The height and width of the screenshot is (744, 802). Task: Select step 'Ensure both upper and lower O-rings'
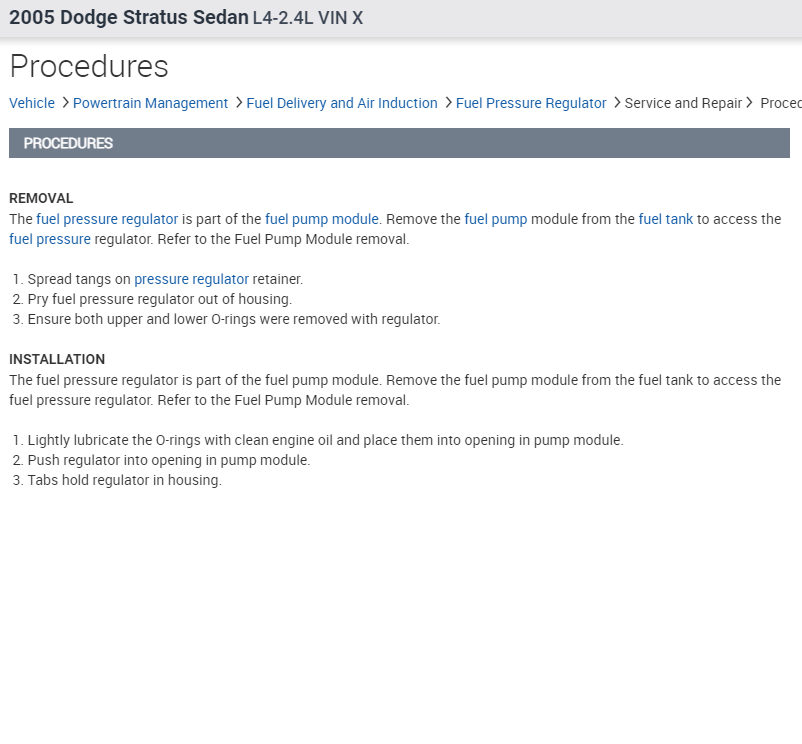[234, 319]
